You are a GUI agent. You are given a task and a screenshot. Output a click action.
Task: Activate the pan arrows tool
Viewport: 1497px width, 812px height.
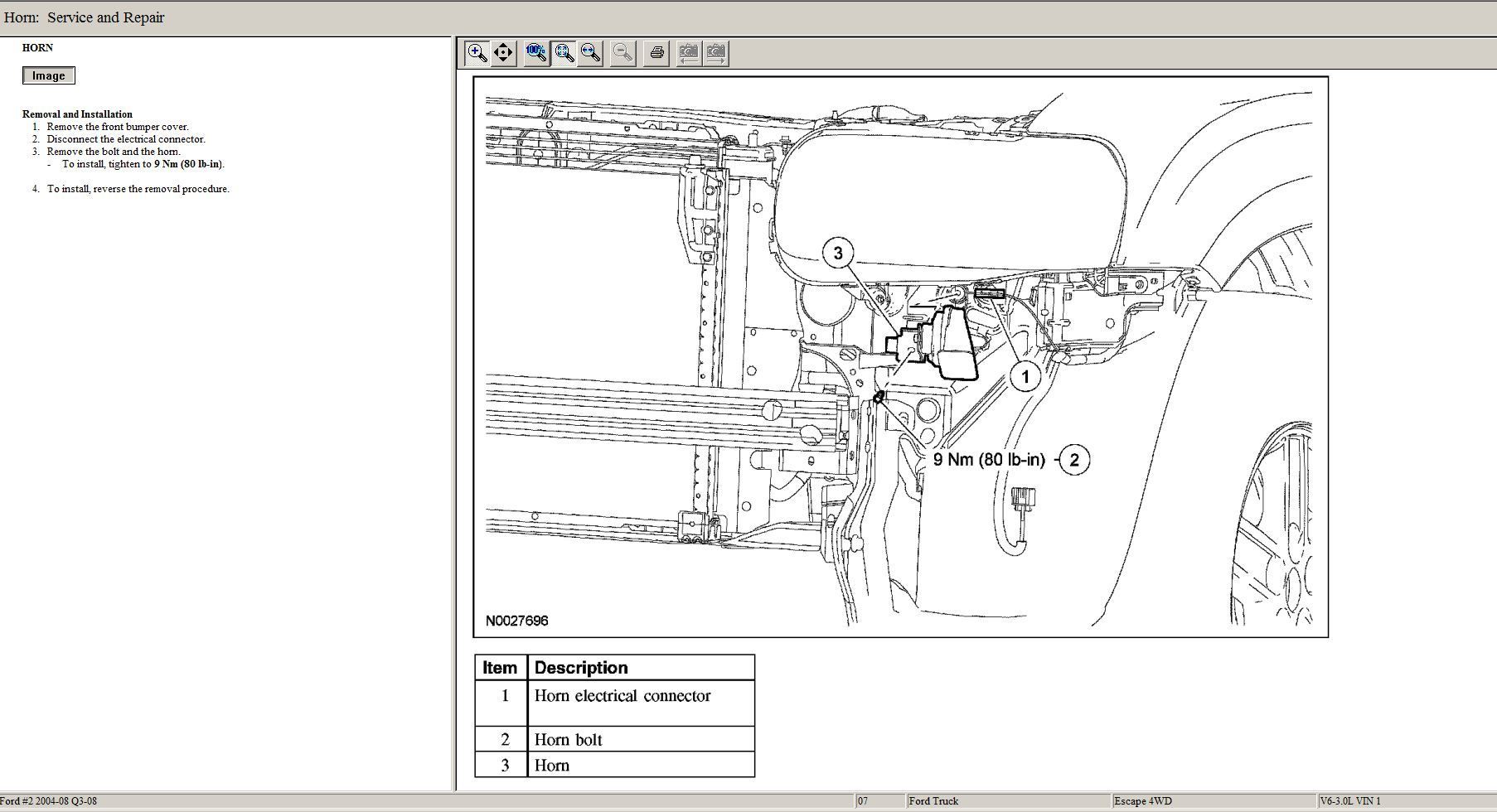click(x=503, y=53)
